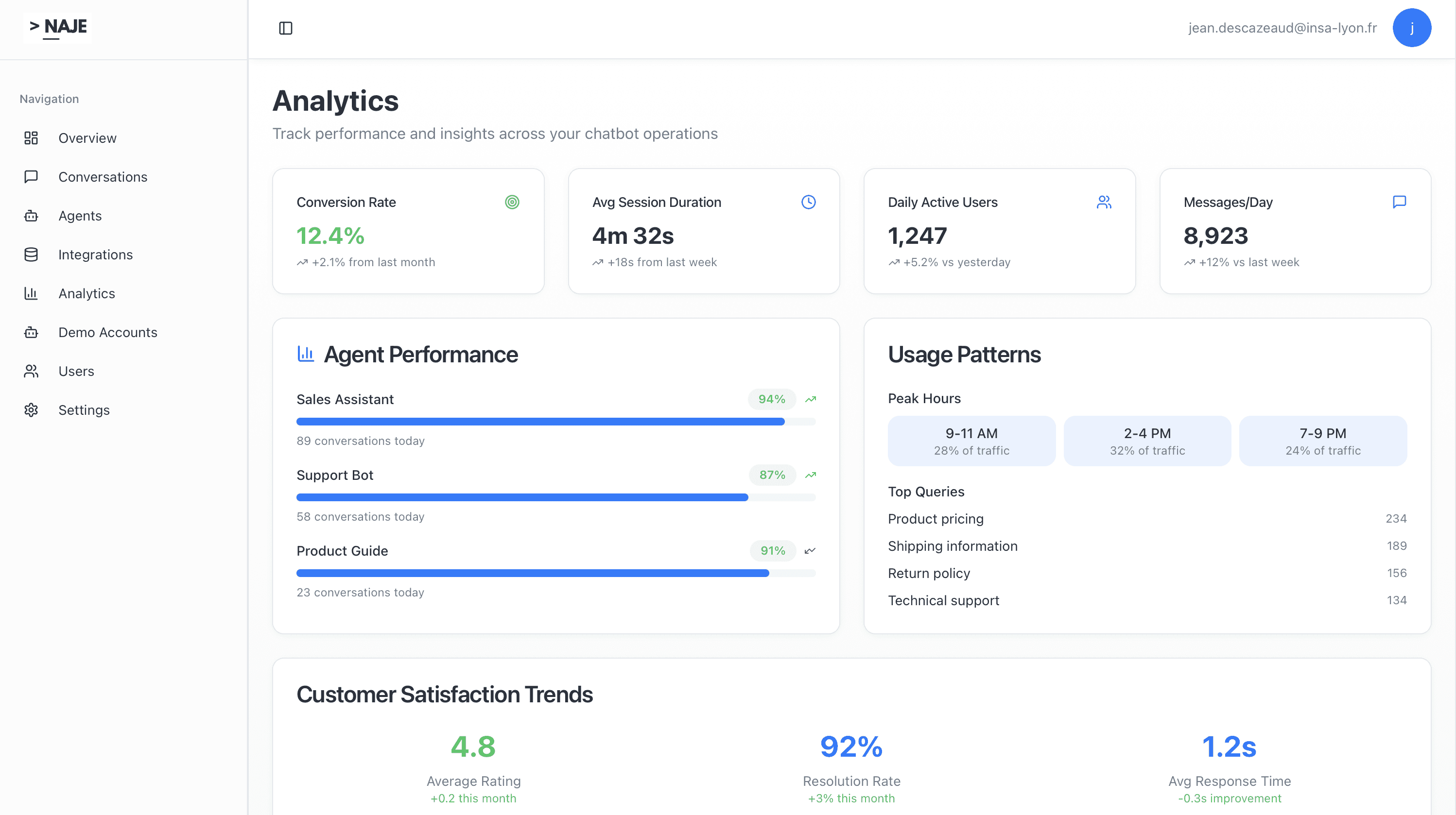Click the Daily Active Users people icon

[x=1104, y=202]
